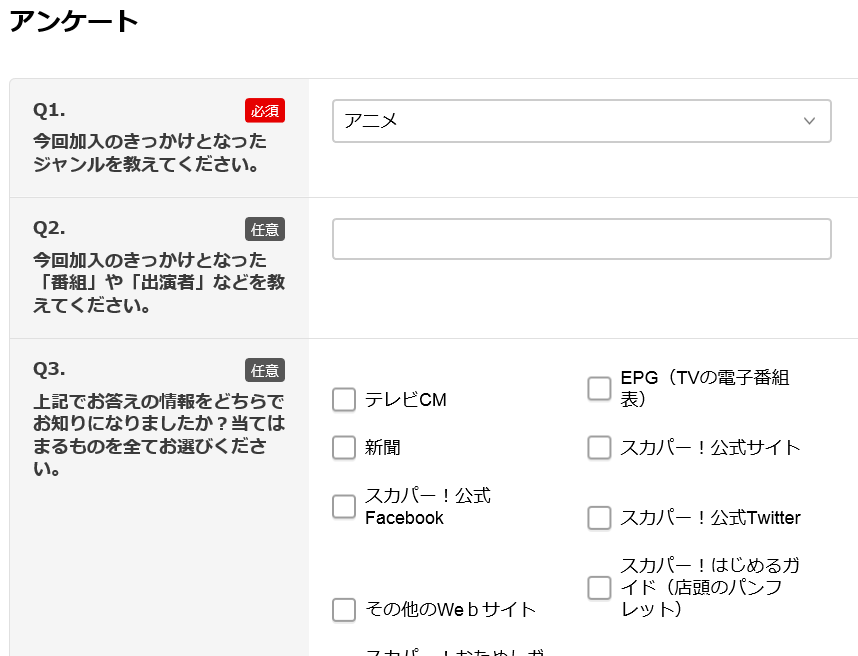The width and height of the screenshot is (858, 656).
Task: Enable the スカパー！公式Facebook option
Action: pos(344,507)
